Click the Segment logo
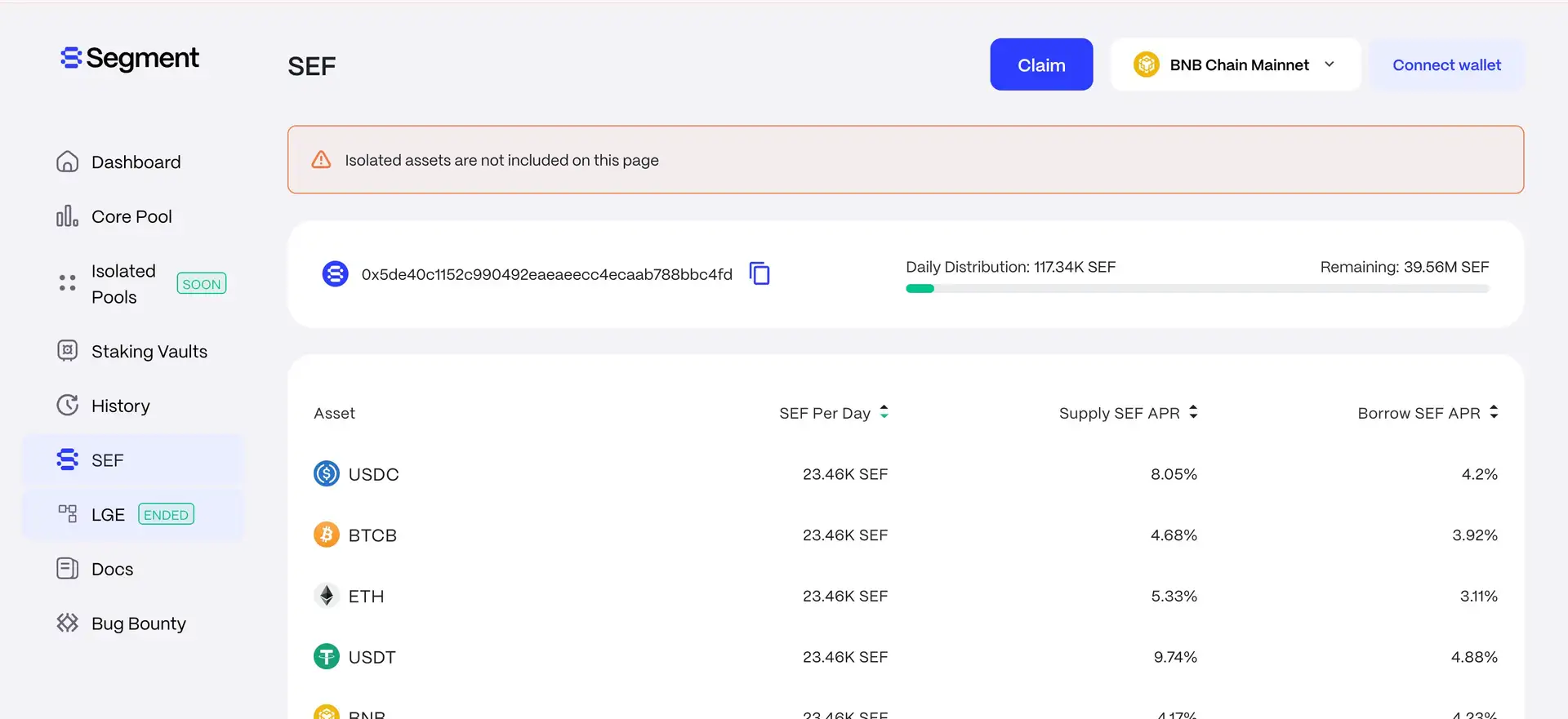The image size is (1568, 719). point(131,58)
